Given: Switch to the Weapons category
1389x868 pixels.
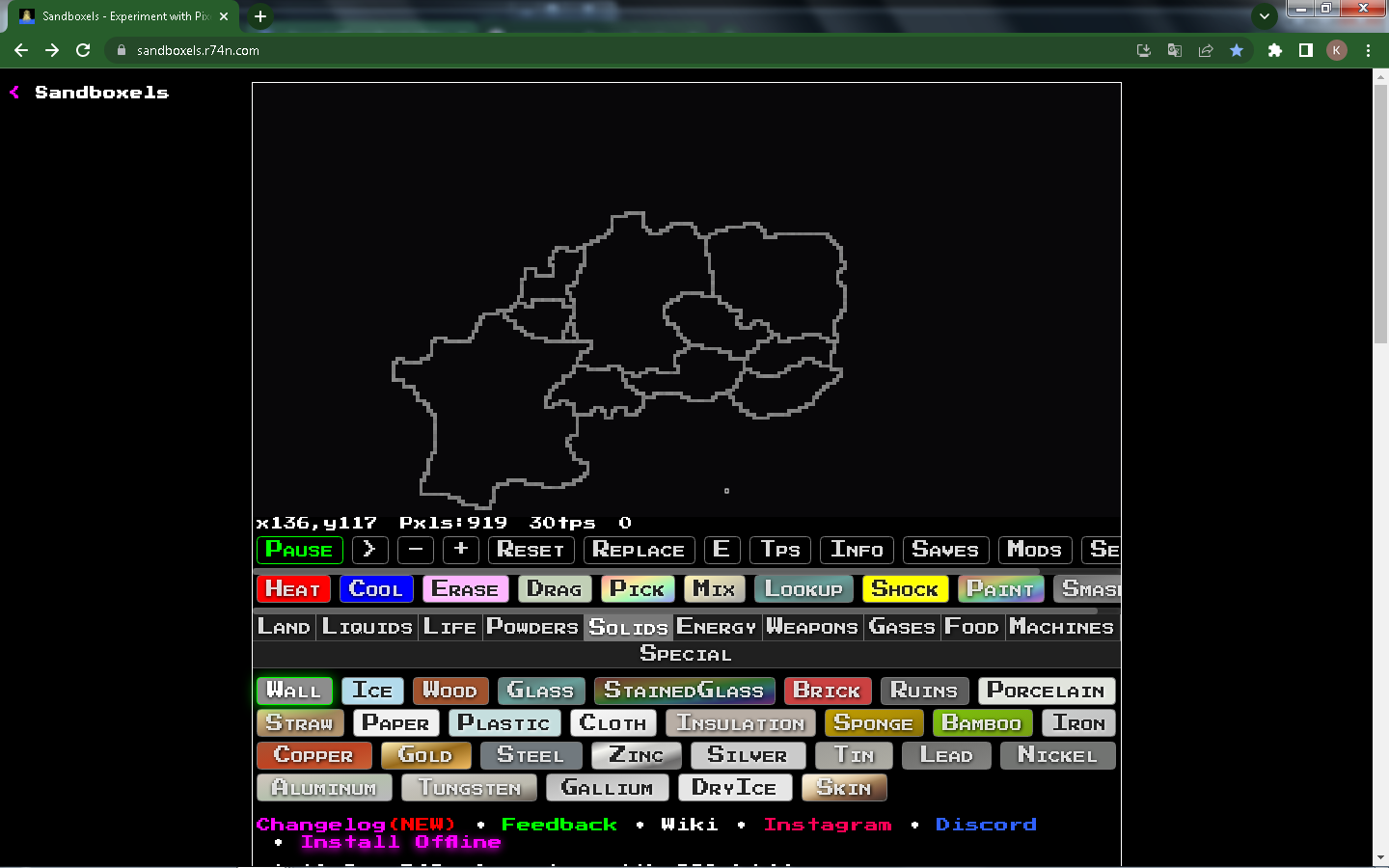Looking at the screenshot, I should [812, 627].
